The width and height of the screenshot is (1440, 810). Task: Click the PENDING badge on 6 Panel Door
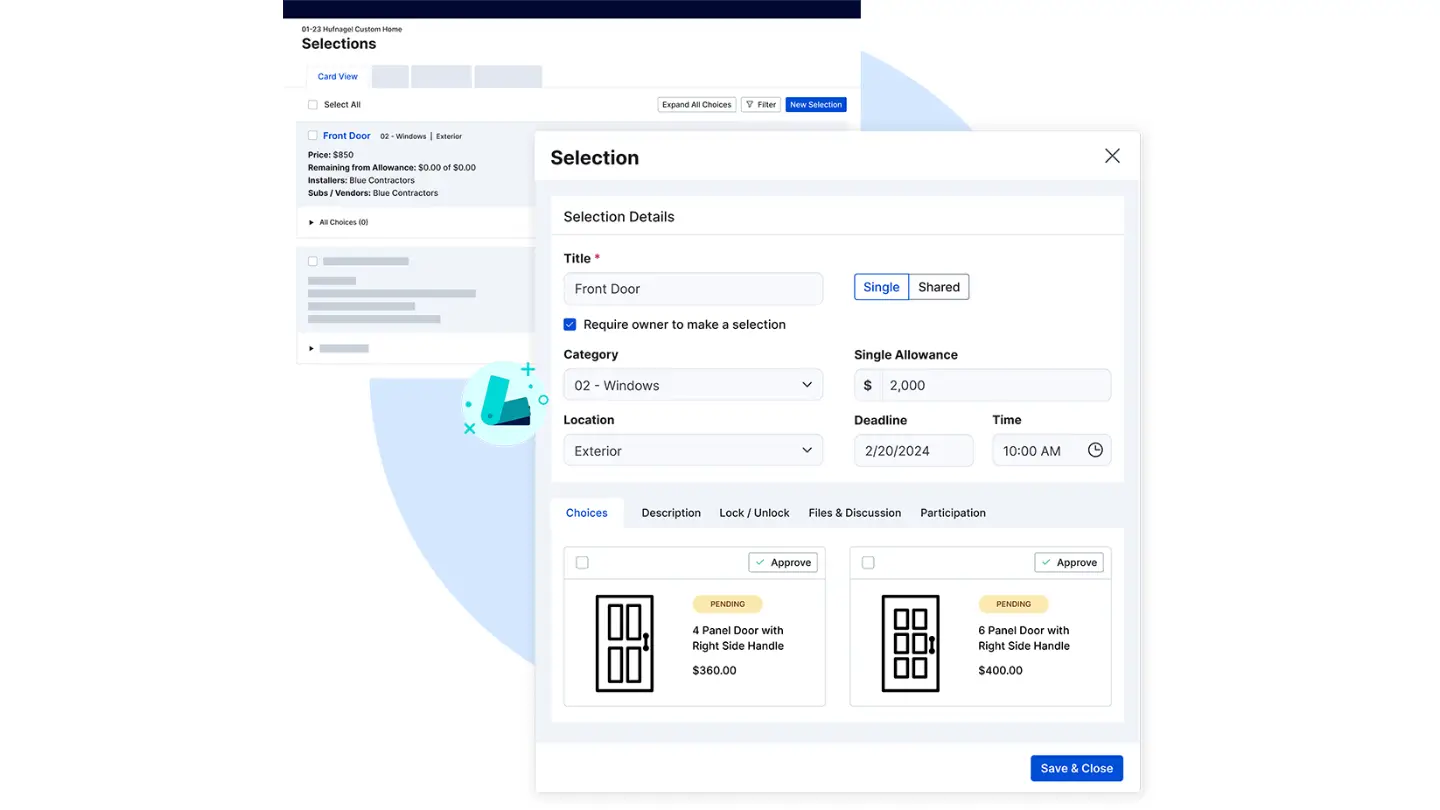tap(1013, 604)
